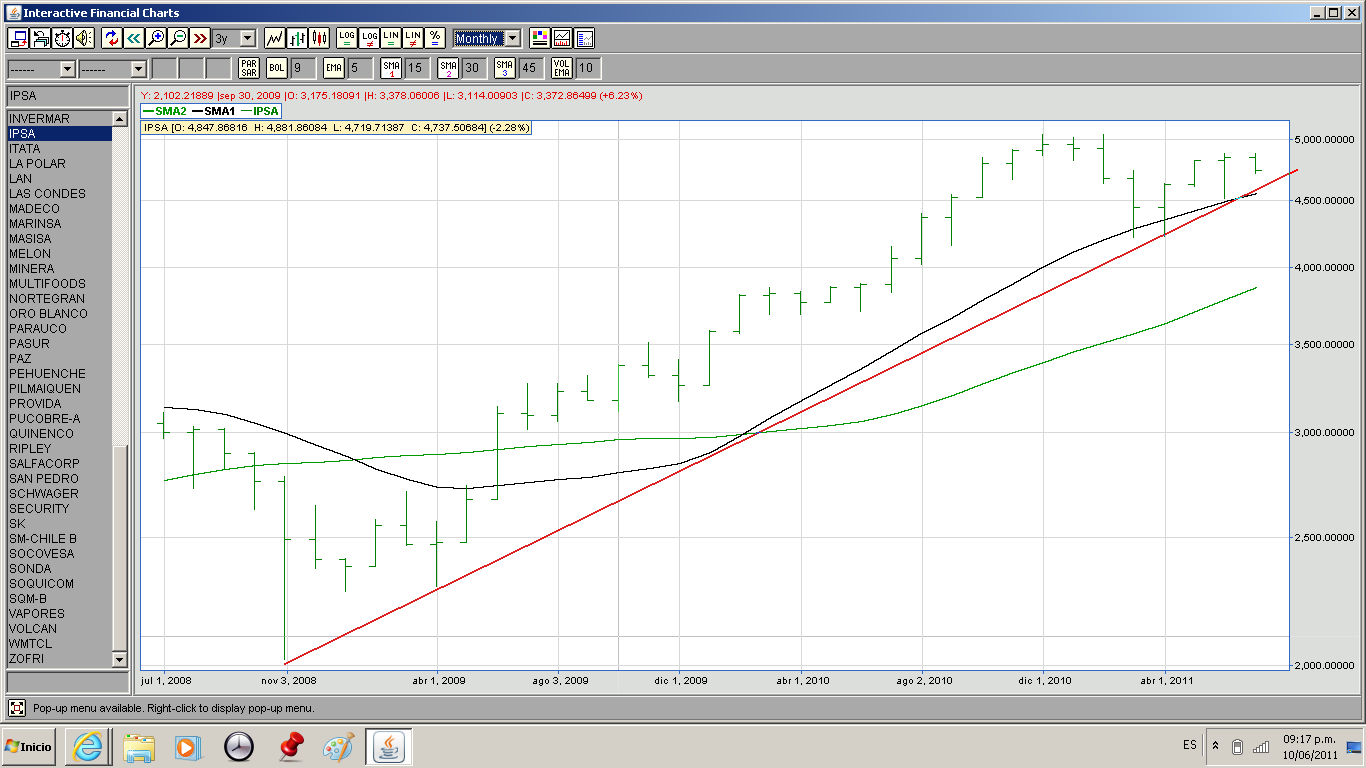Open the Monthly interval dropdown
The image size is (1366, 768).
point(512,38)
